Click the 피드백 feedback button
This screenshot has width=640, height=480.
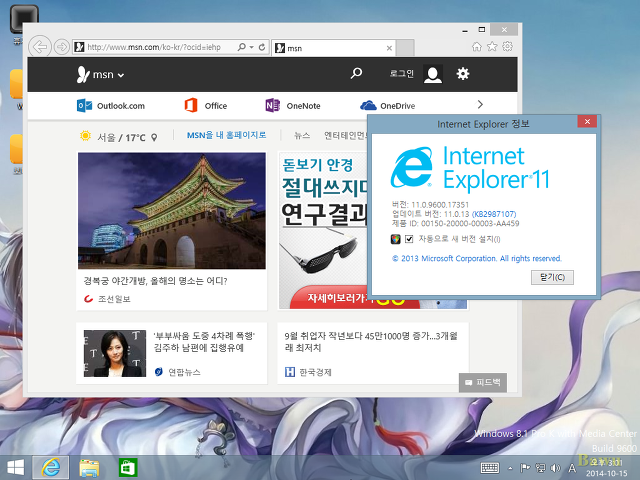483,382
